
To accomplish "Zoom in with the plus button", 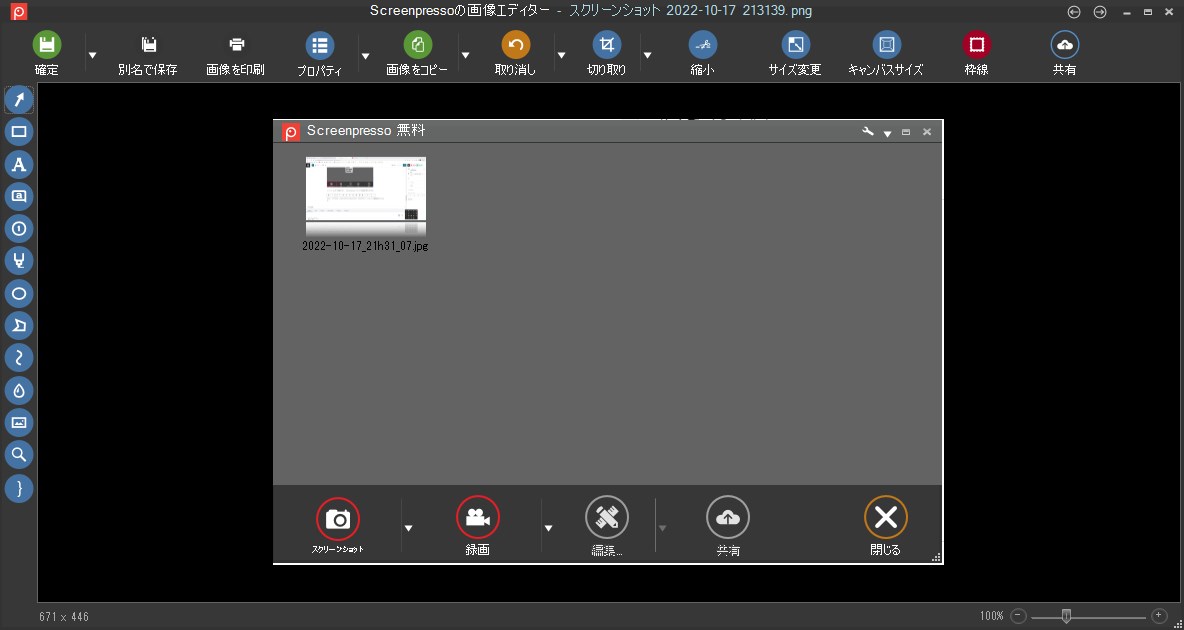I will tap(1159, 616).
